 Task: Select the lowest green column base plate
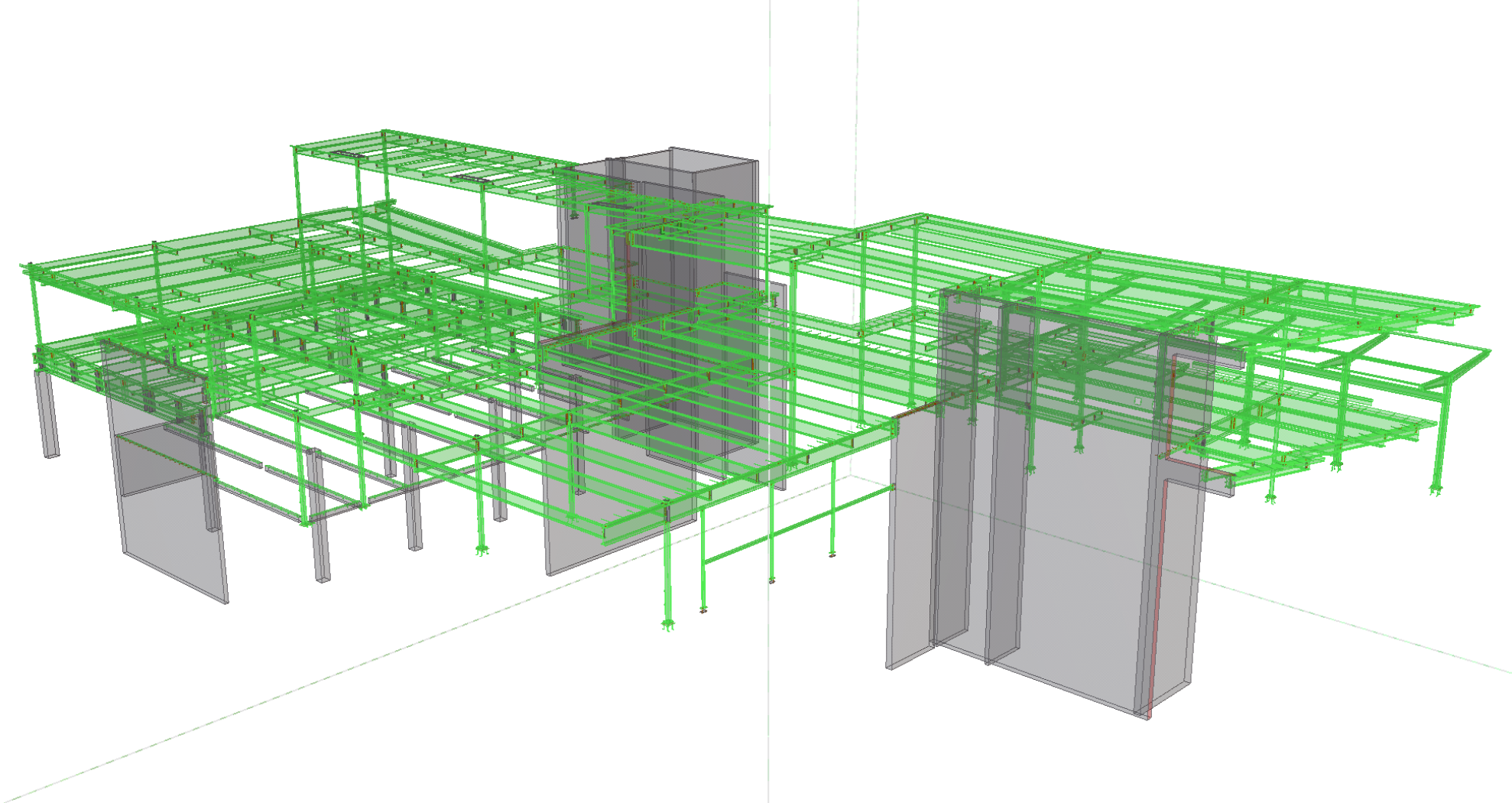(x=668, y=626)
